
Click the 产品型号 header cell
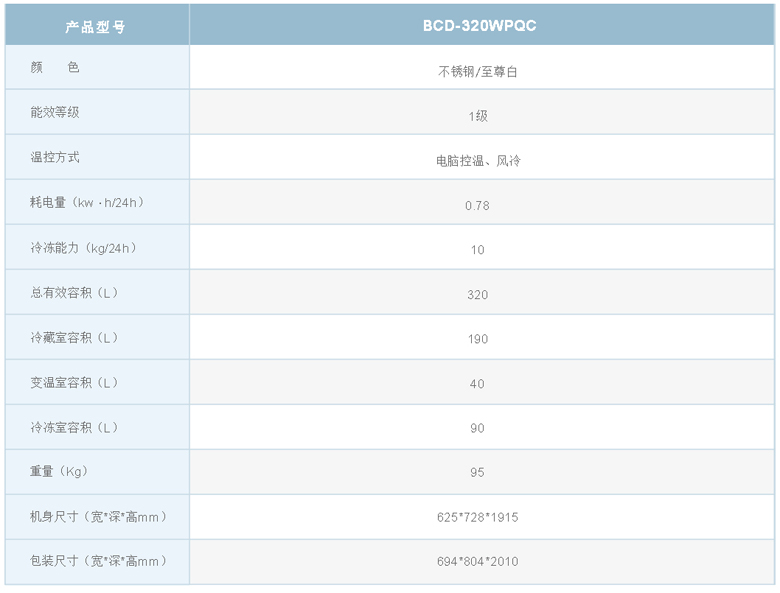pos(96,26)
